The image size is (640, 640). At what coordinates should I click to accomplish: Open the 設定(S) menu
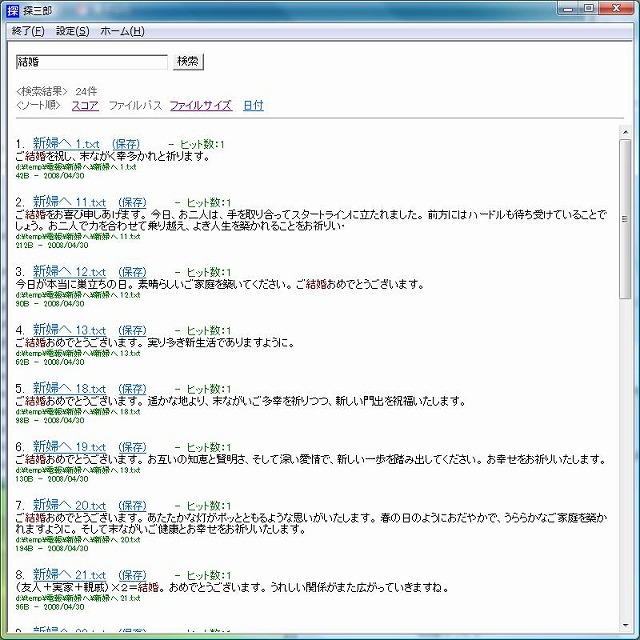tap(73, 31)
